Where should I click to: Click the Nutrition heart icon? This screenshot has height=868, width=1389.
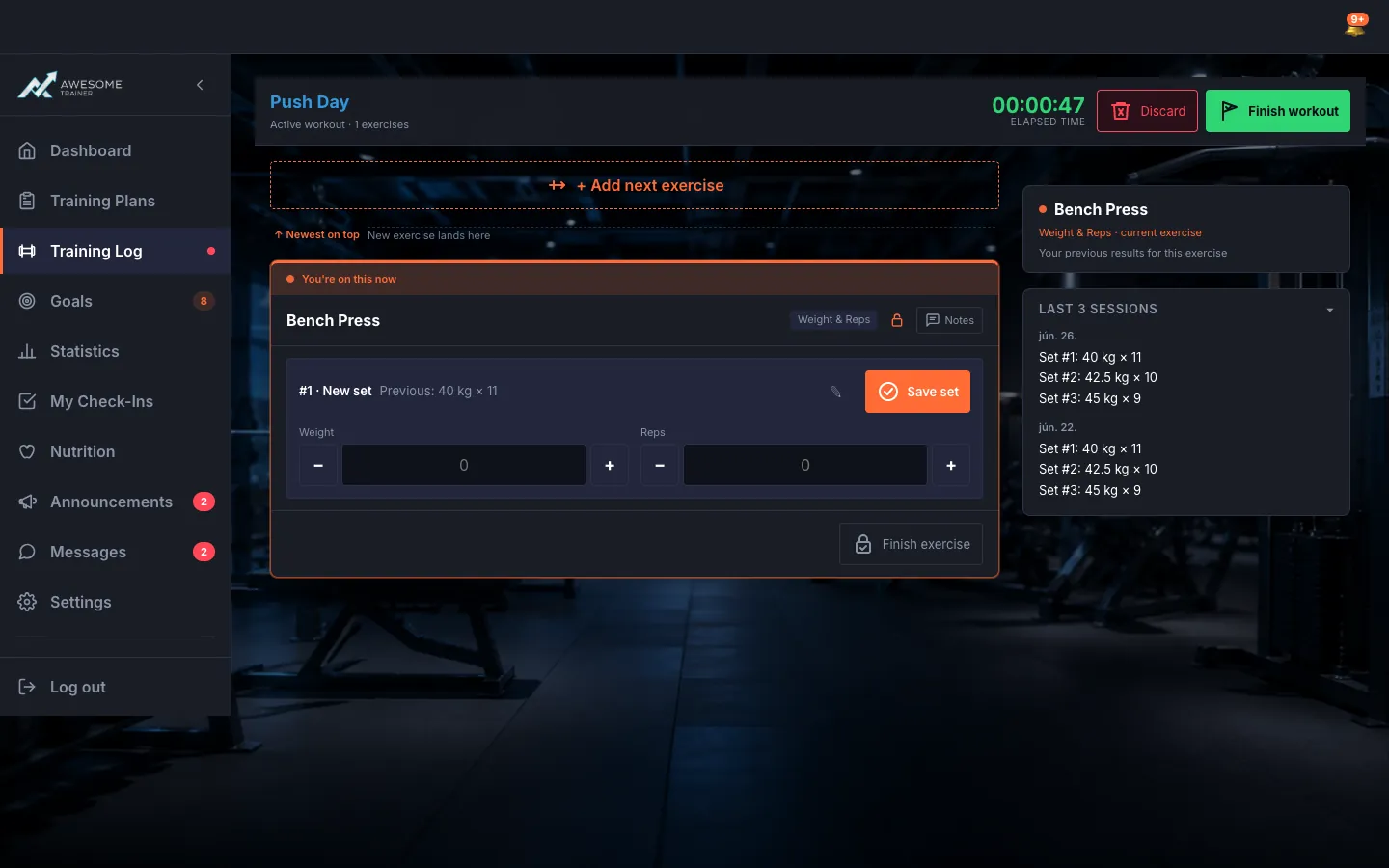pos(27,451)
